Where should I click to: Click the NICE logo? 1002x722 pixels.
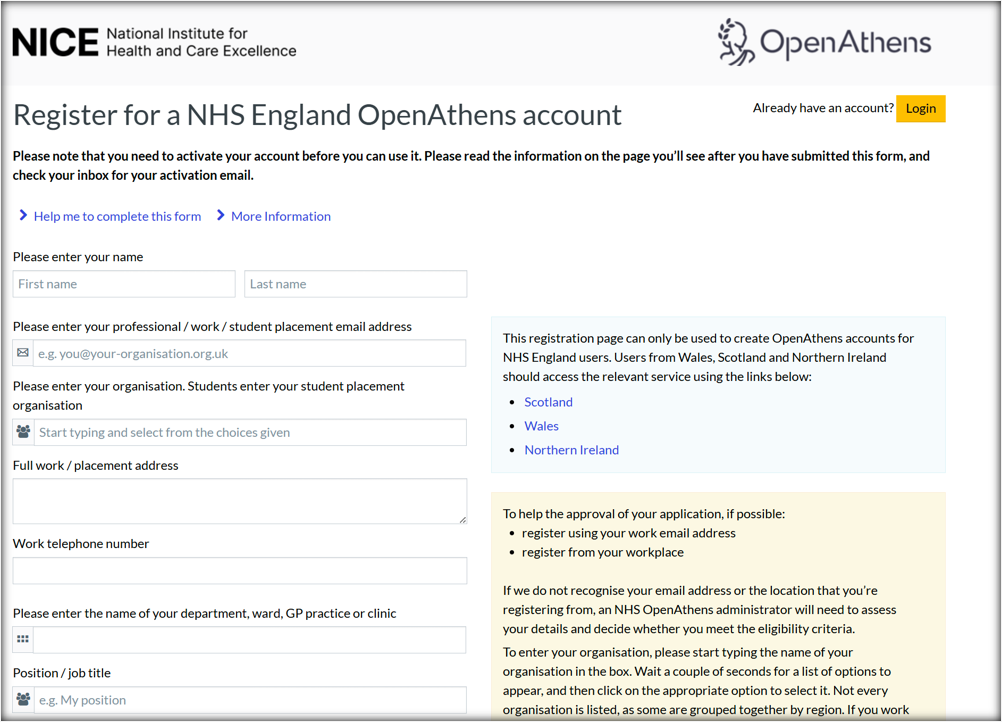click(x=154, y=43)
